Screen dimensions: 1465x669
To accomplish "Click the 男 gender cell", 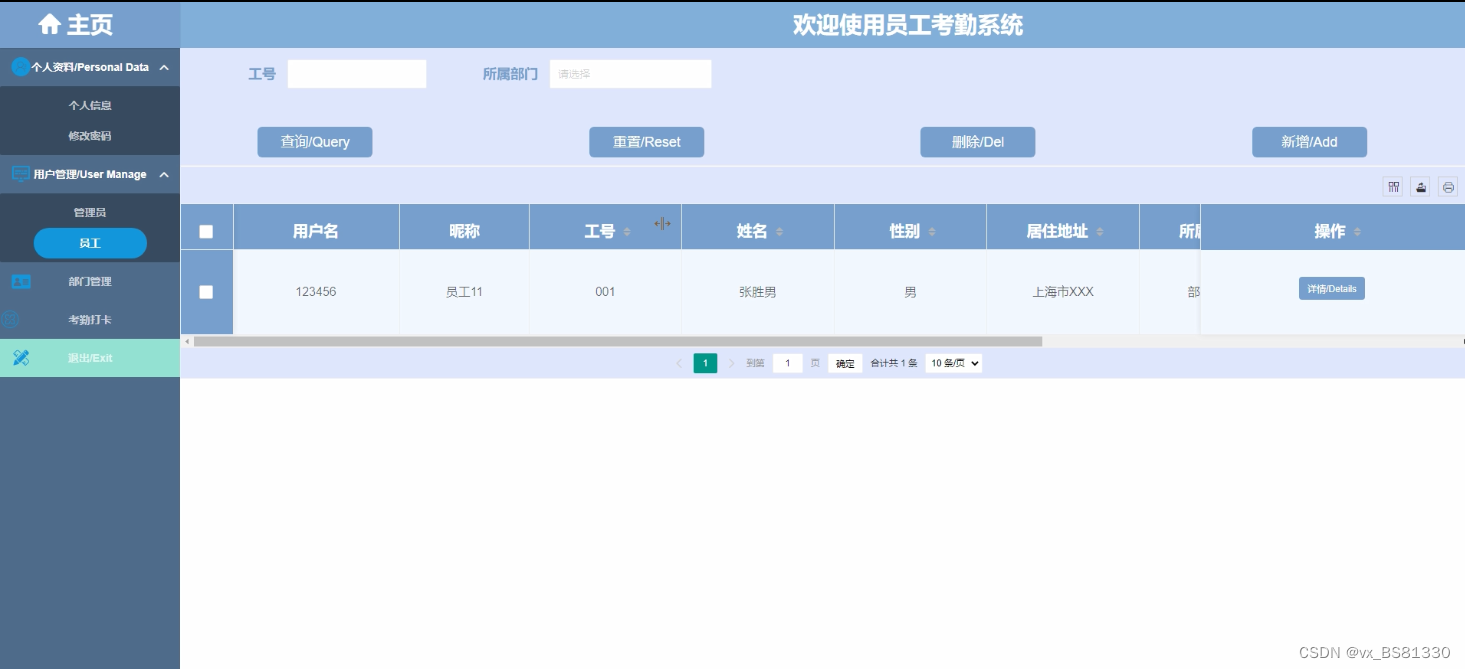I will pyautogui.click(x=910, y=292).
